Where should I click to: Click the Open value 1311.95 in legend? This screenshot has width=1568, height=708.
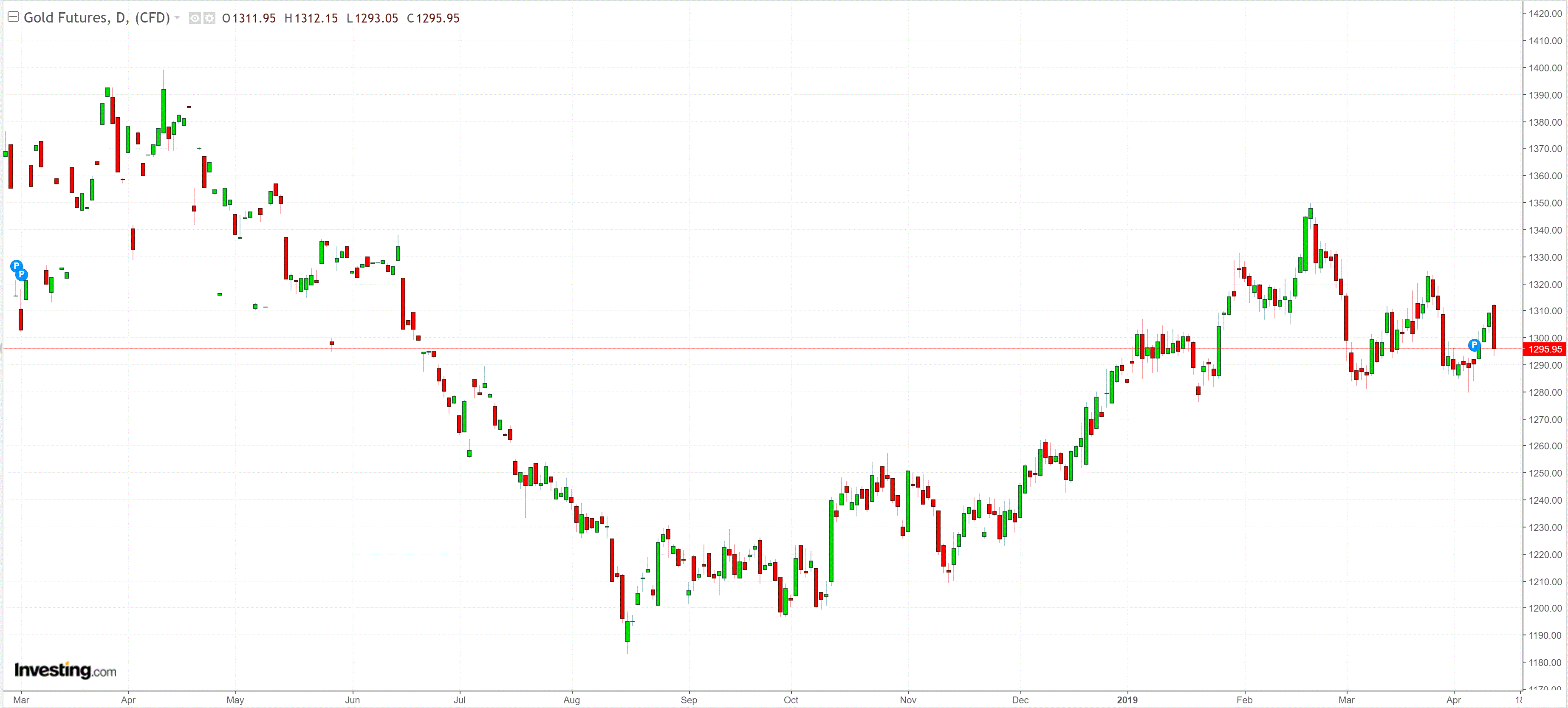tap(254, 18)
